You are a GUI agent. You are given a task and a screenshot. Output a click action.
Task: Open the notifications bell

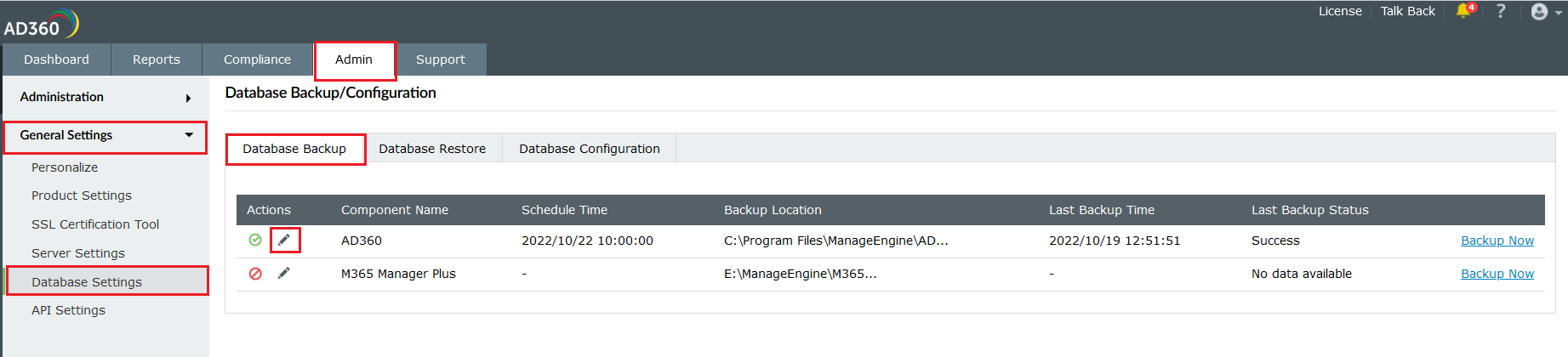coord(1463,11)
